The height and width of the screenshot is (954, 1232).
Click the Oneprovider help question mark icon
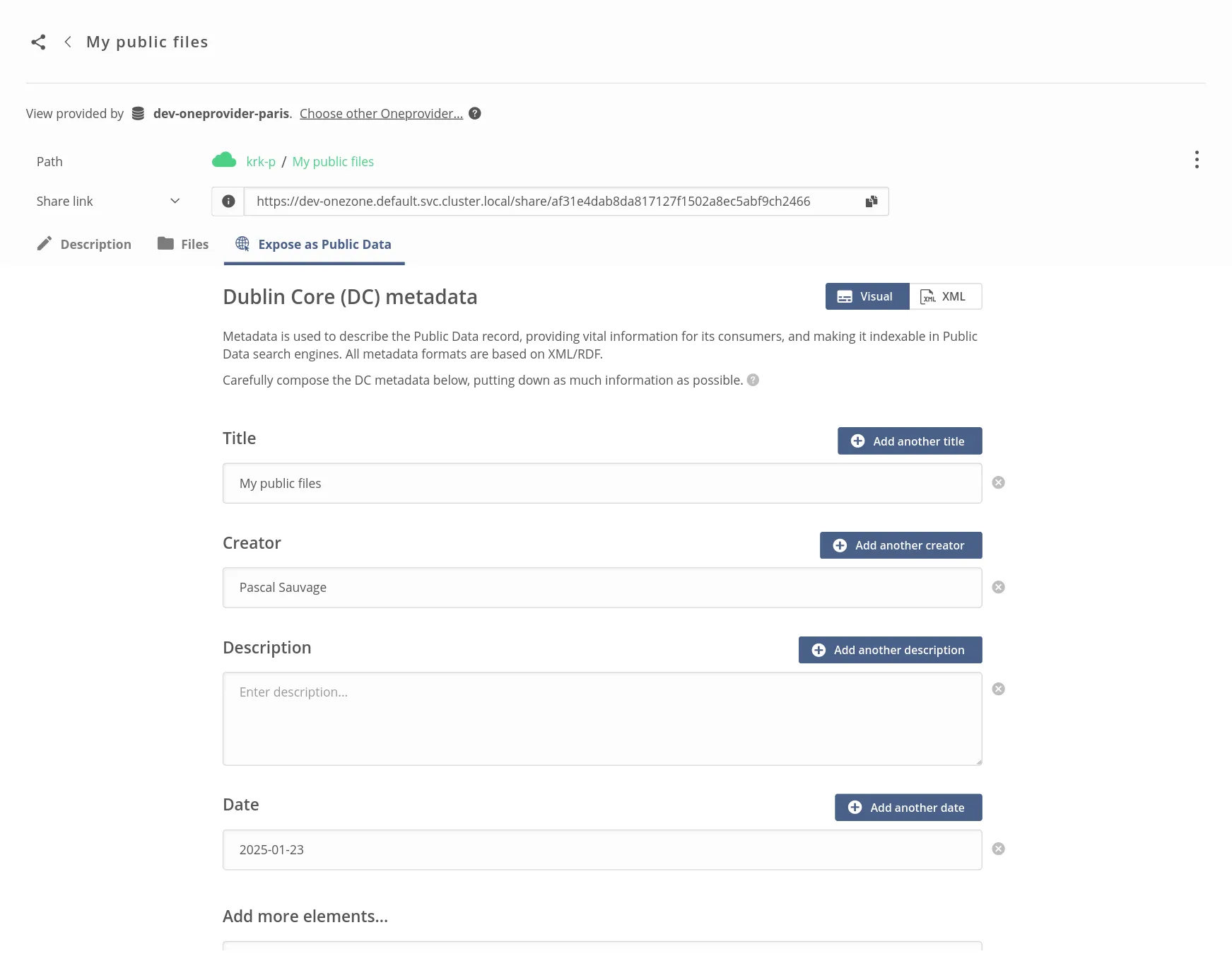click(x=475, y=114)
